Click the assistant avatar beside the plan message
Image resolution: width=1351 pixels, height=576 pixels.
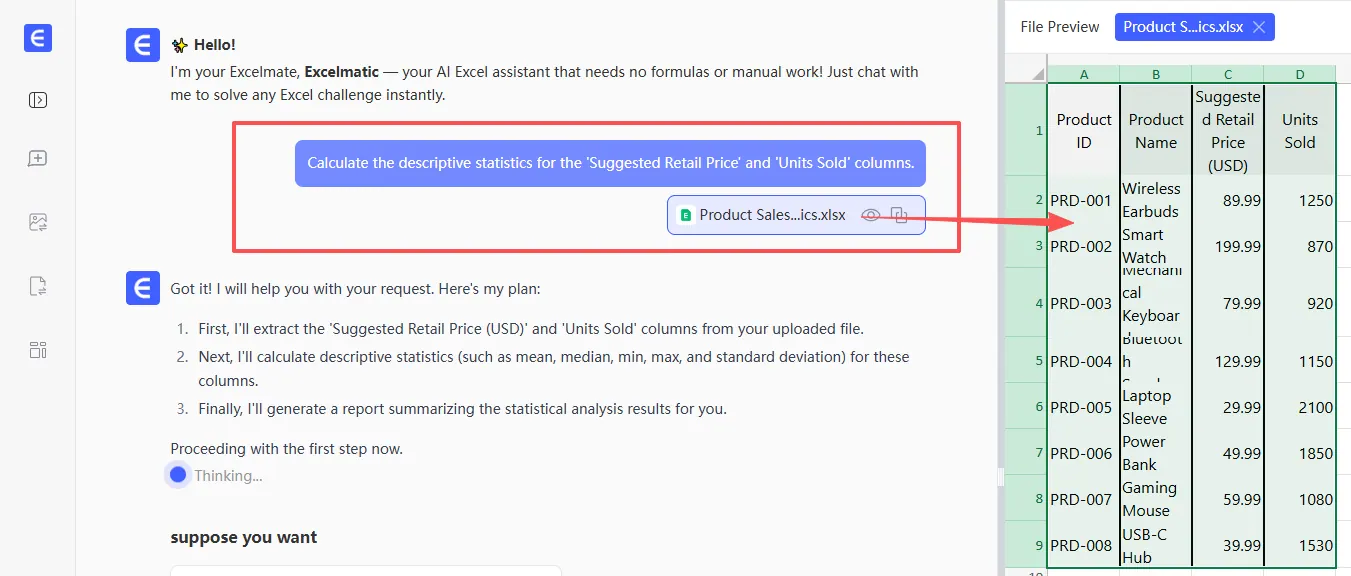(143, 288)
